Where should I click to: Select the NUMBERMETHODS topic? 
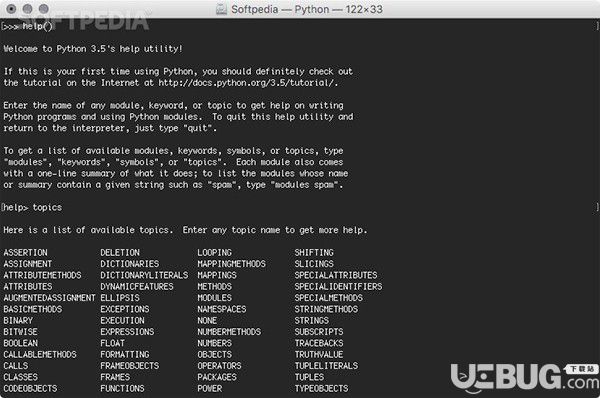pyautogui.click(x=229, y=332)
